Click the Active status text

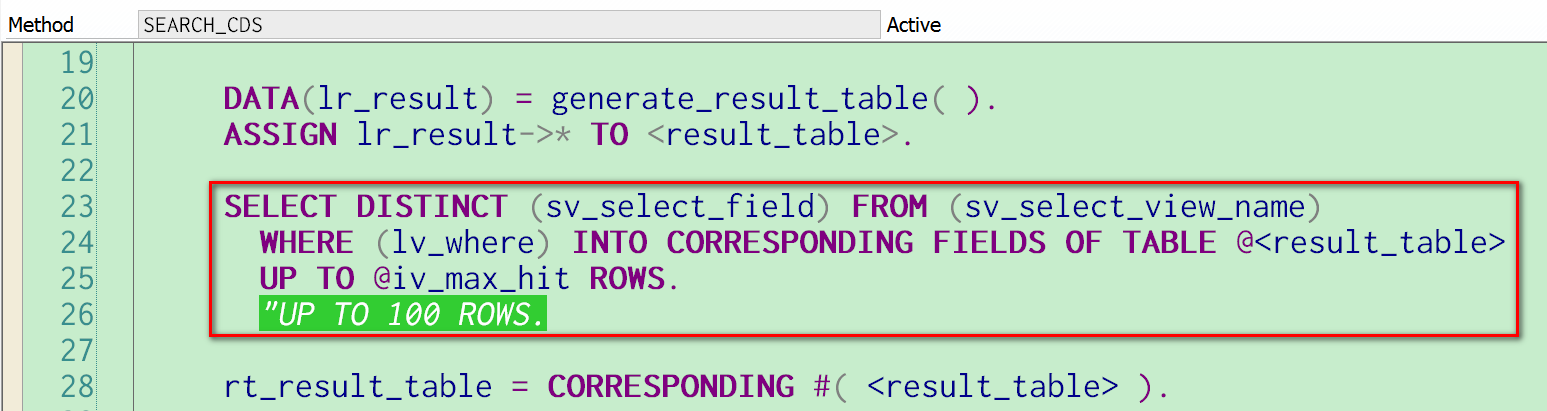(914, 25)
